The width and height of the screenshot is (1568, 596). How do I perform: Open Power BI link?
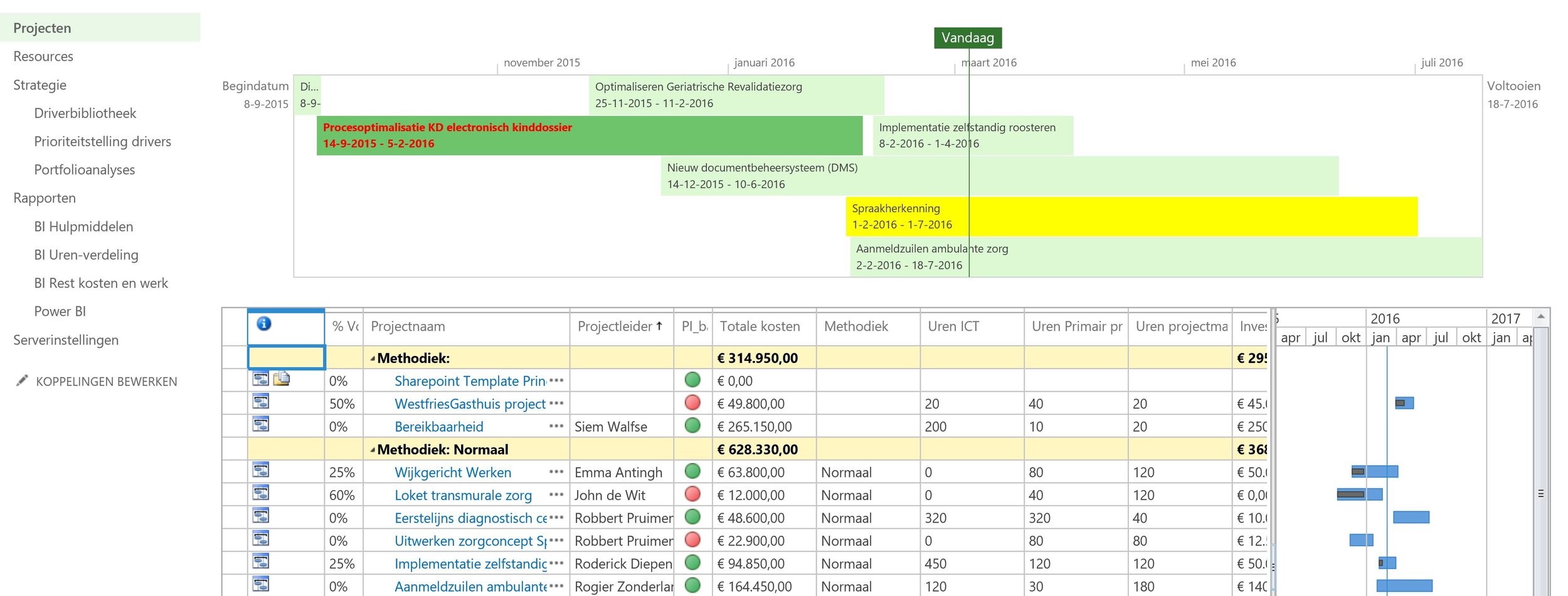pos(60,311)
